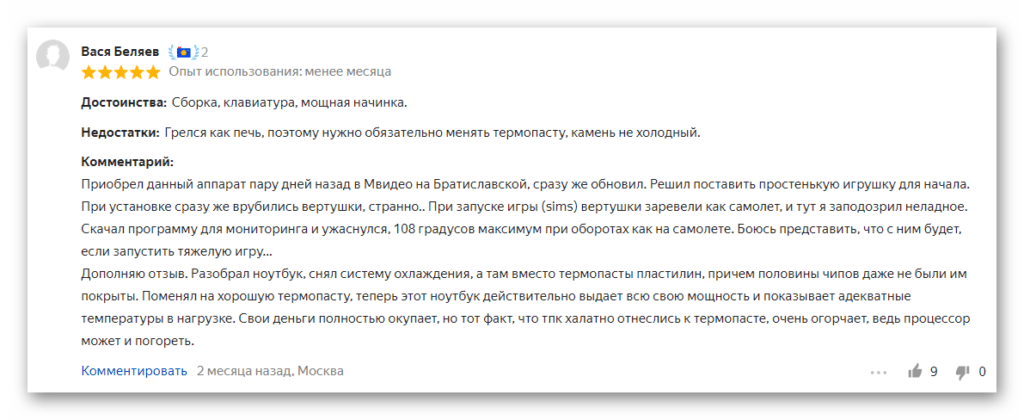Screen dimensions: 1024x420
Task: Click the Недостатки heading label
Action: pos(120,133)
